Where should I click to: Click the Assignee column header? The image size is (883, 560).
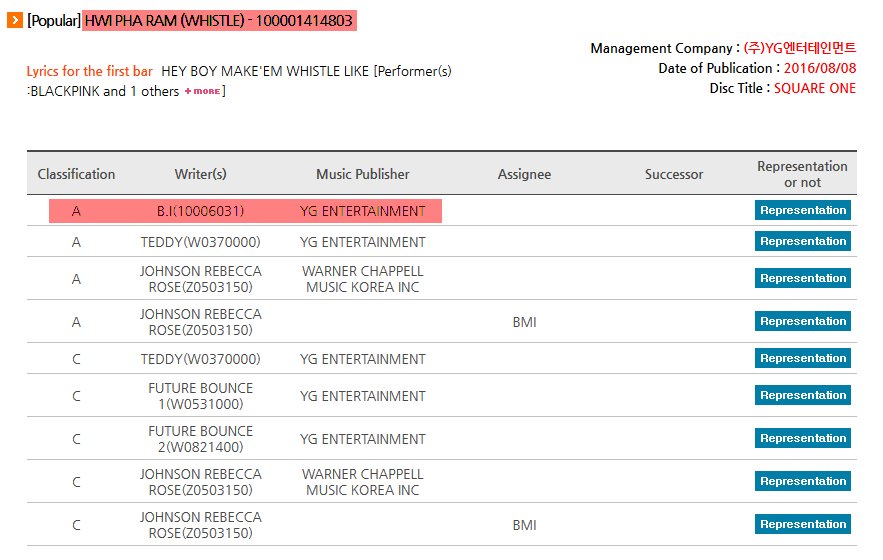[524, 174]
